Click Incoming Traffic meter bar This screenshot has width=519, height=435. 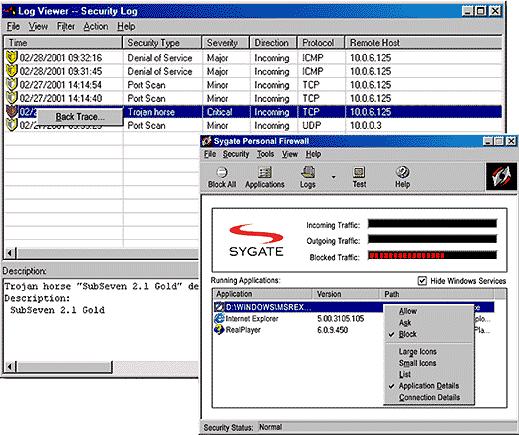click(432, 223)
